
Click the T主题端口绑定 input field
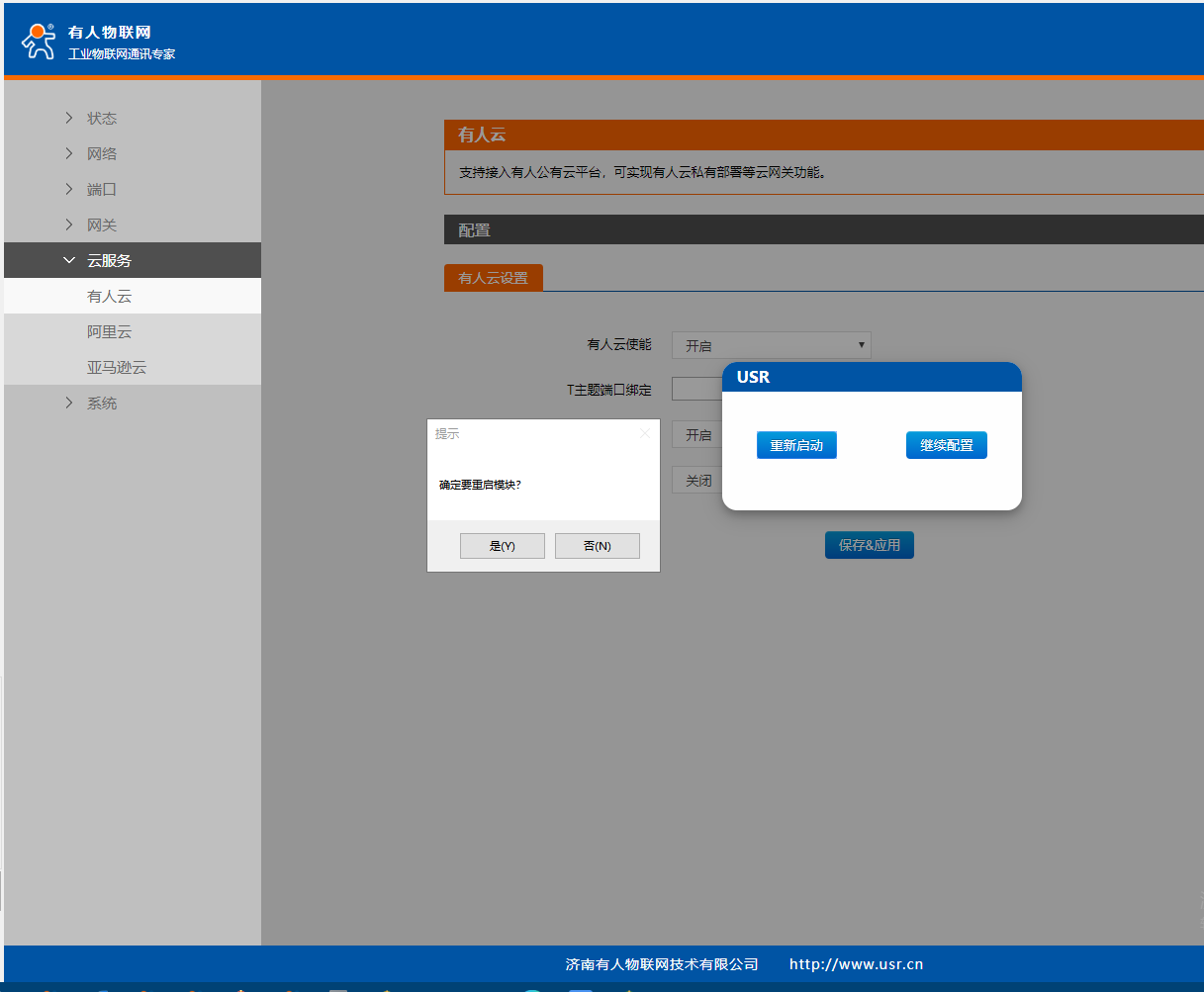tap(696, 389)
